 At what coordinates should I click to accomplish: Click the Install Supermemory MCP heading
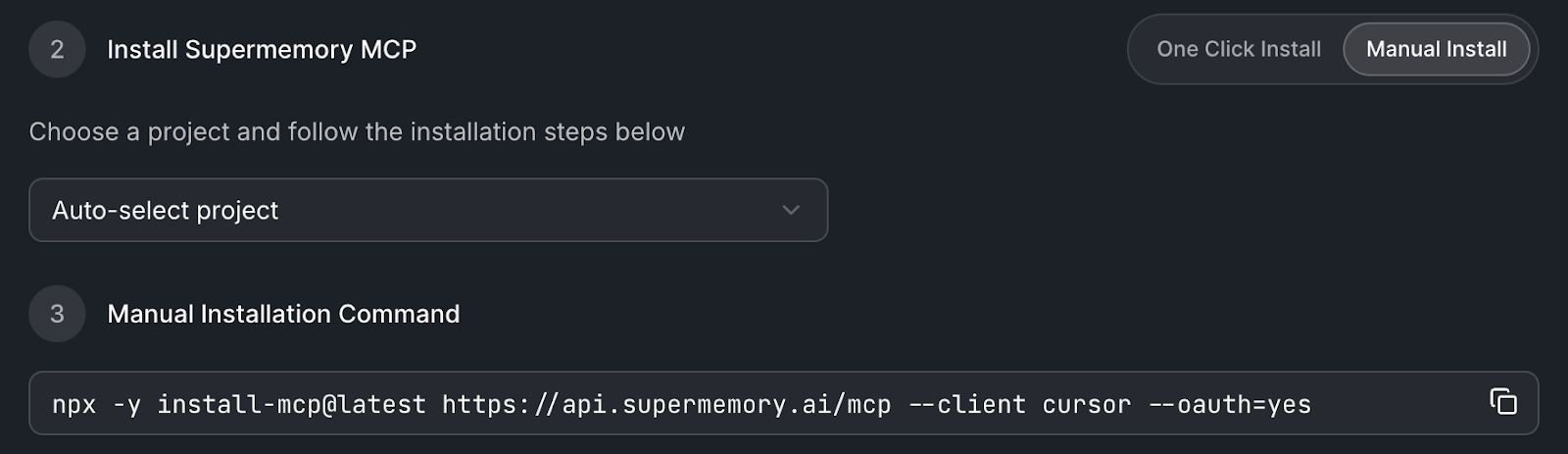point(262,49)
